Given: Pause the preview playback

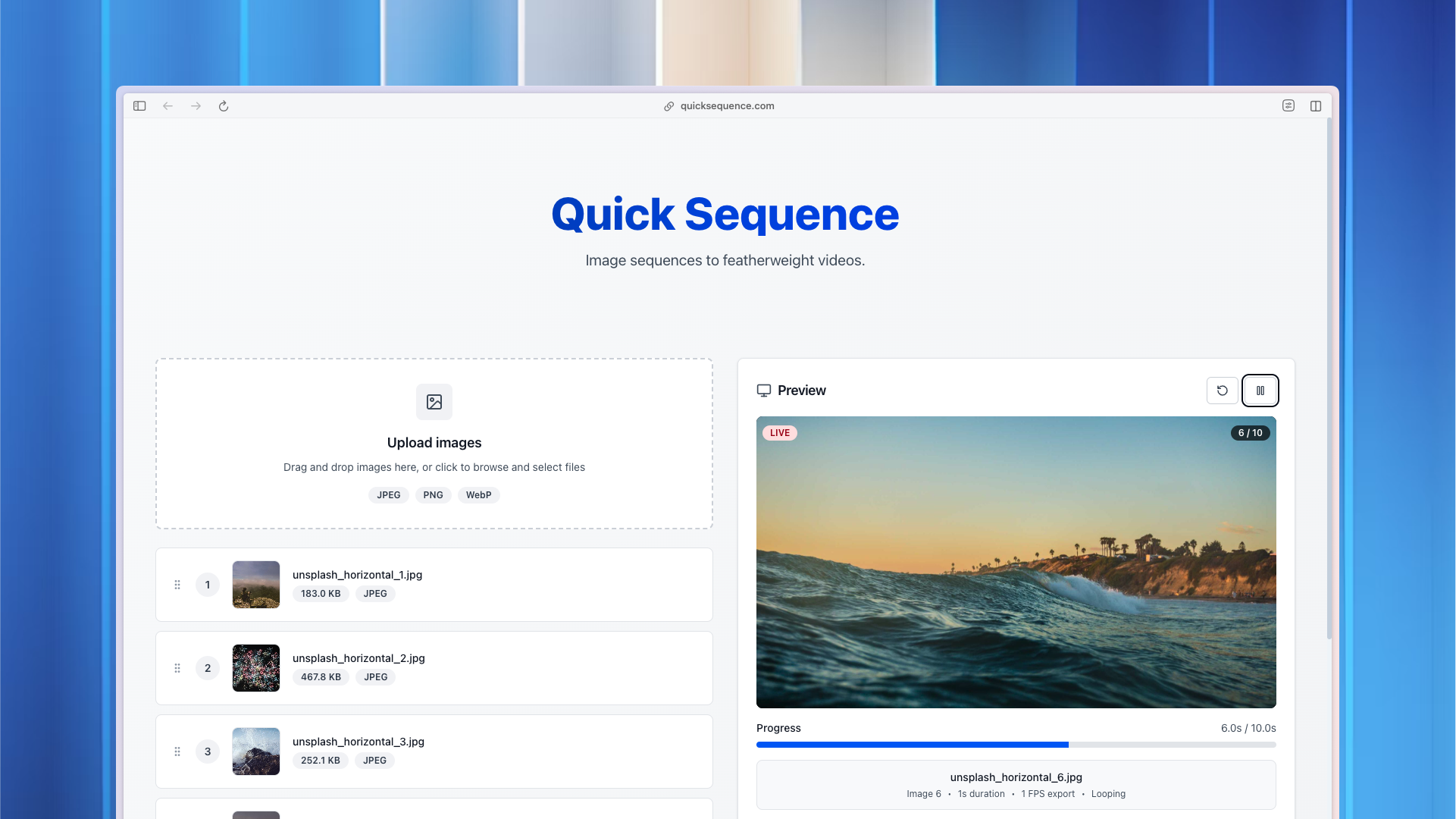Looking at the screenshot, I should pos(1260,391).
